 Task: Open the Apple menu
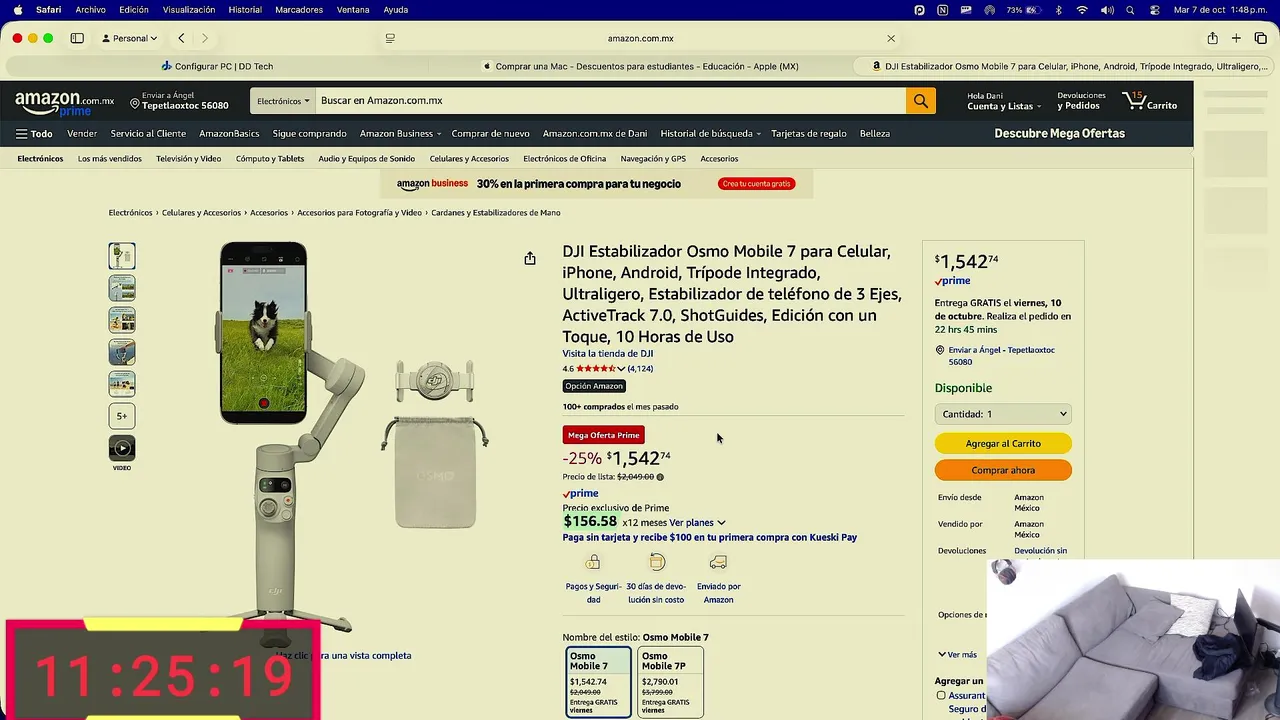click(17, 10)
